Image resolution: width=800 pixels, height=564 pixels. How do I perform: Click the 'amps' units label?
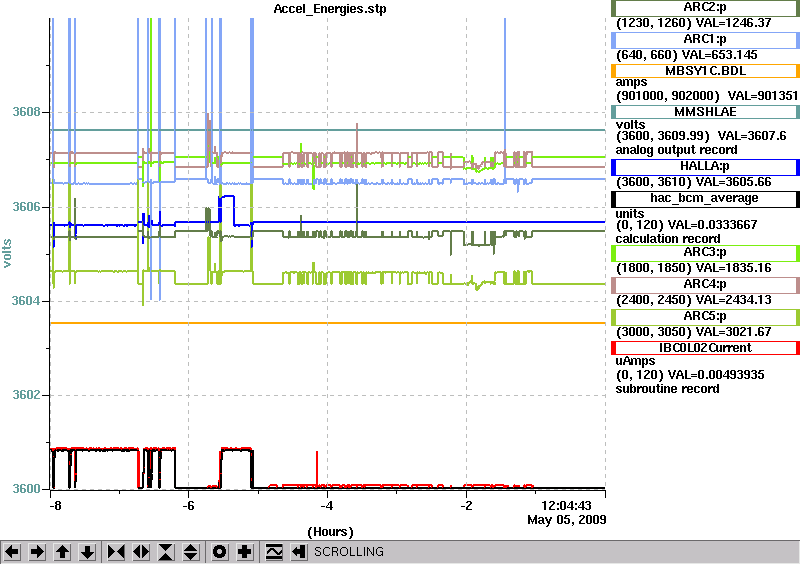[631, 83]
